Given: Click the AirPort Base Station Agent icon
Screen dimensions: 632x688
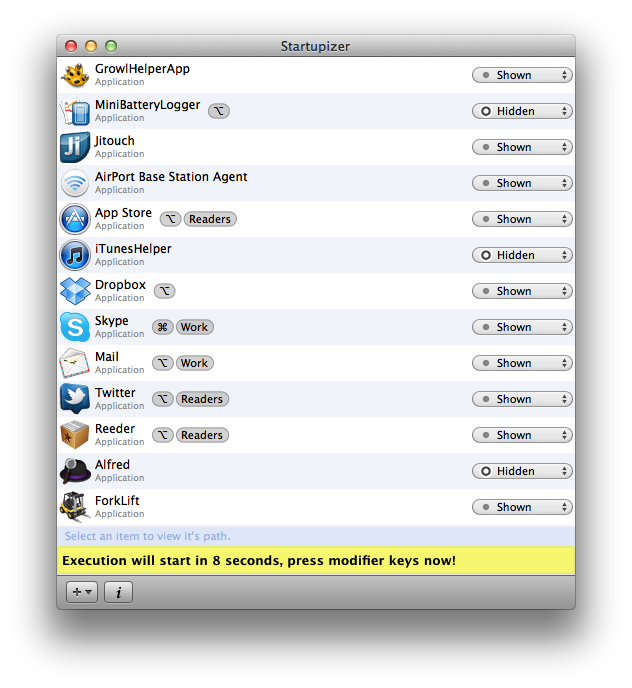Looking at the screenshot, I should coord(75,183).
